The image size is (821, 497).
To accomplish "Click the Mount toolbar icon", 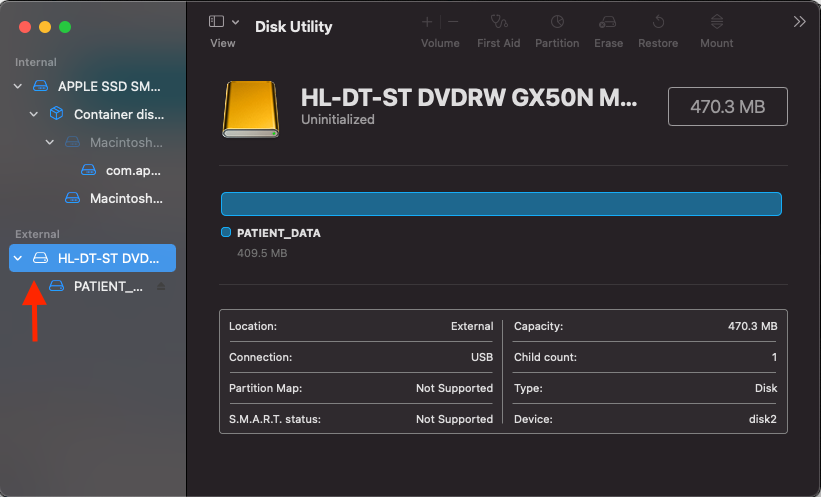I will [x=716, y=22].
